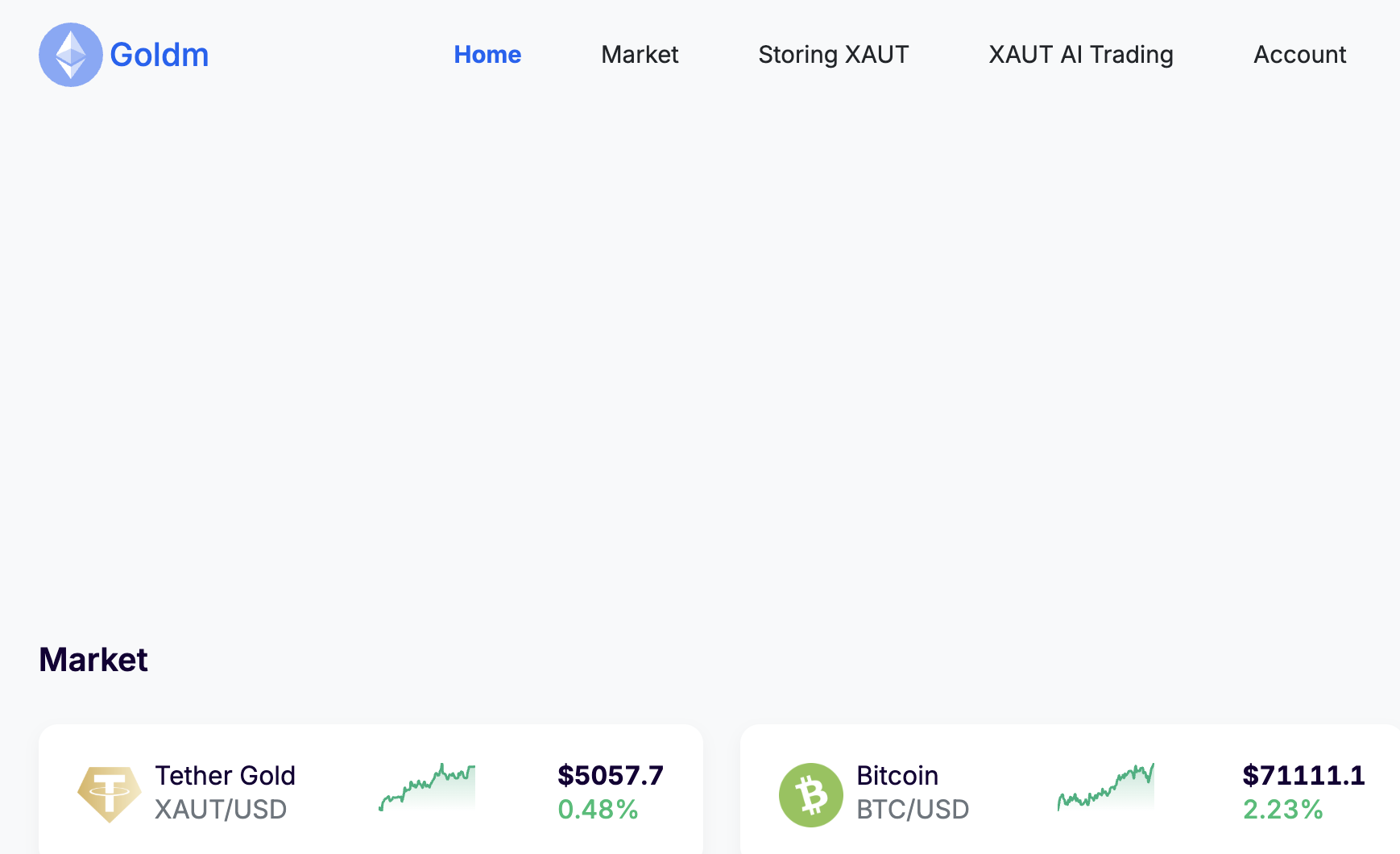Click the $71111.1 Bitcoin price

click(x=1303, y=775)
